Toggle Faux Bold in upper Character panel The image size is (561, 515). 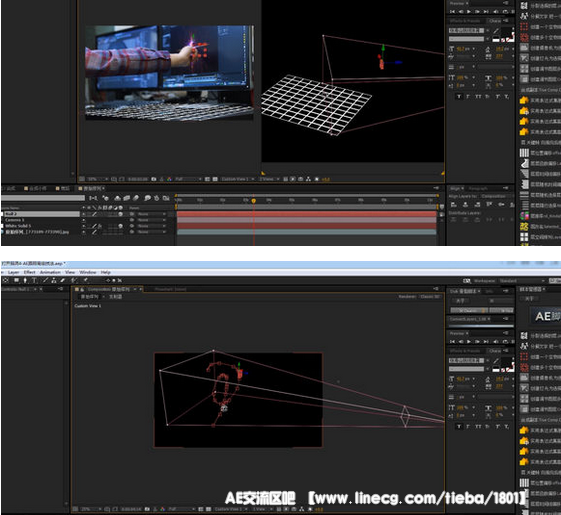coord(459,97)
